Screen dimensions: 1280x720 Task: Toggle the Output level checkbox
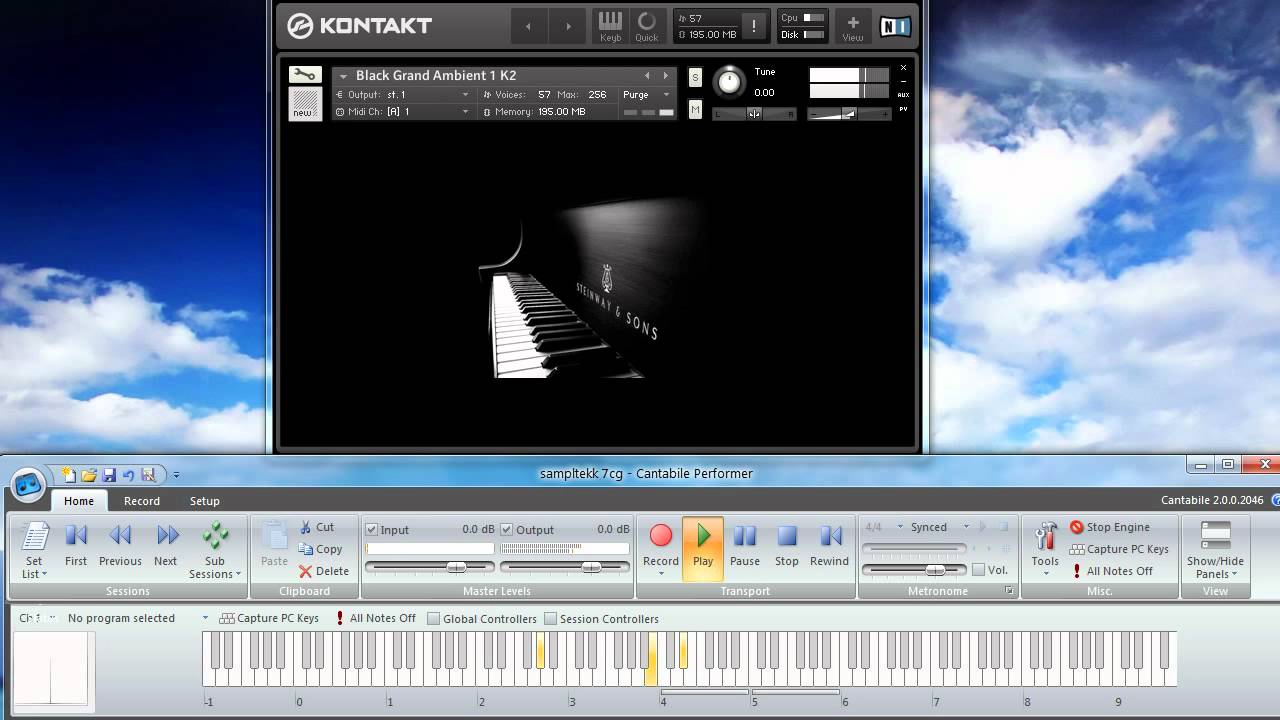pos(507,529)
